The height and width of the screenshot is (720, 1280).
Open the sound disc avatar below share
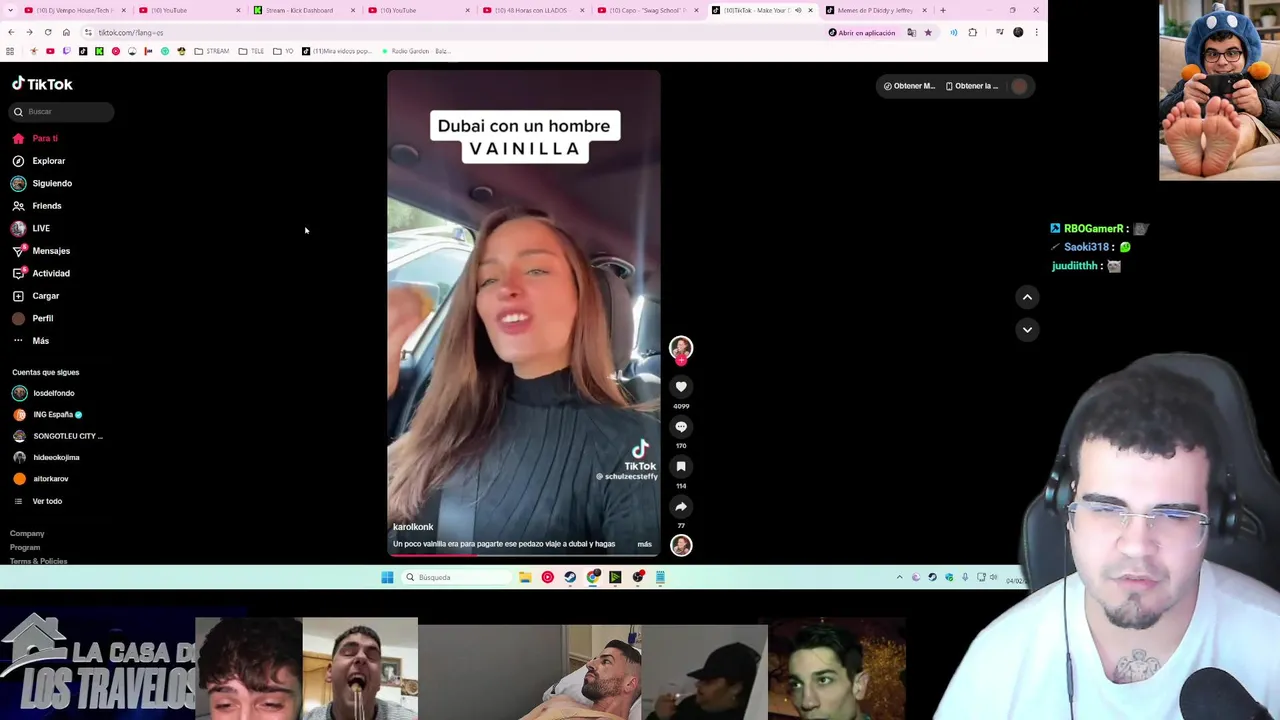(681, 545)
